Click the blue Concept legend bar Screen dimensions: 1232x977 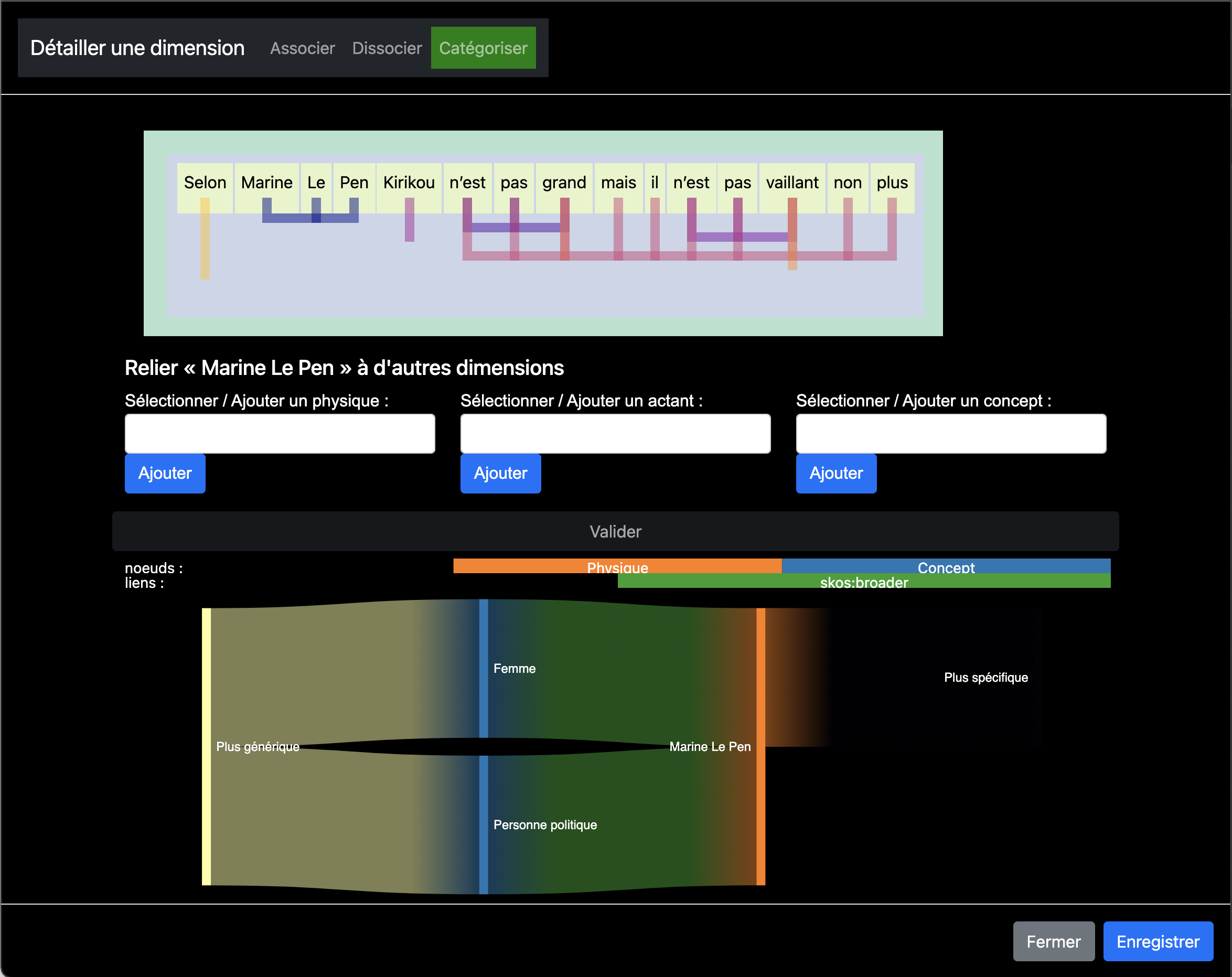pos(946,566)
